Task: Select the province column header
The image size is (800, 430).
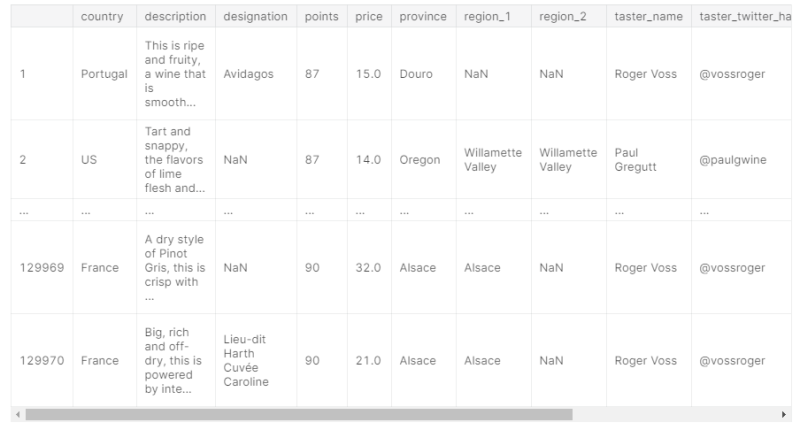Action: [x=423, y=18]
